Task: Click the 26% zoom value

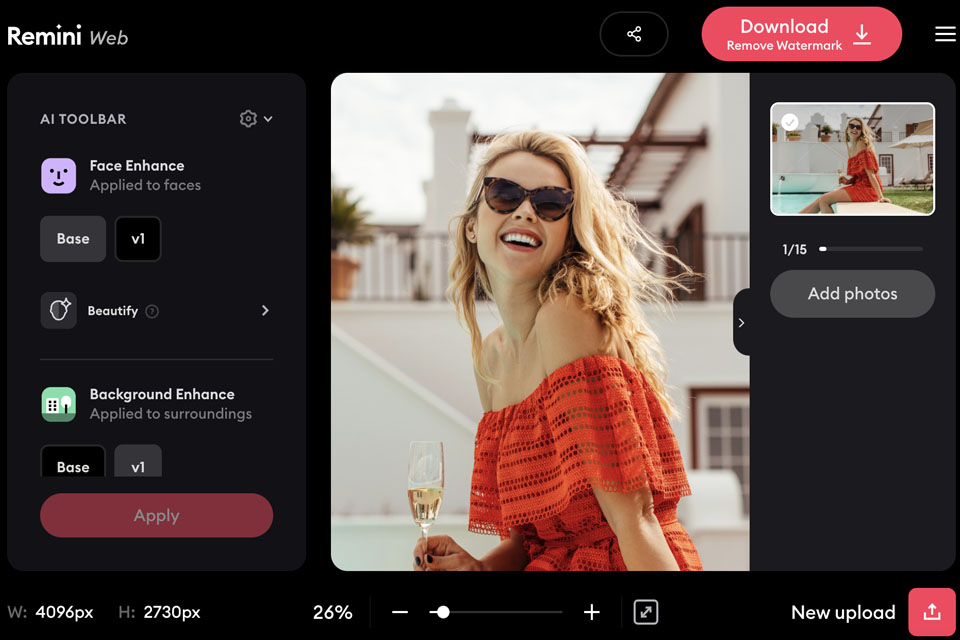Action: click(332, 612)
